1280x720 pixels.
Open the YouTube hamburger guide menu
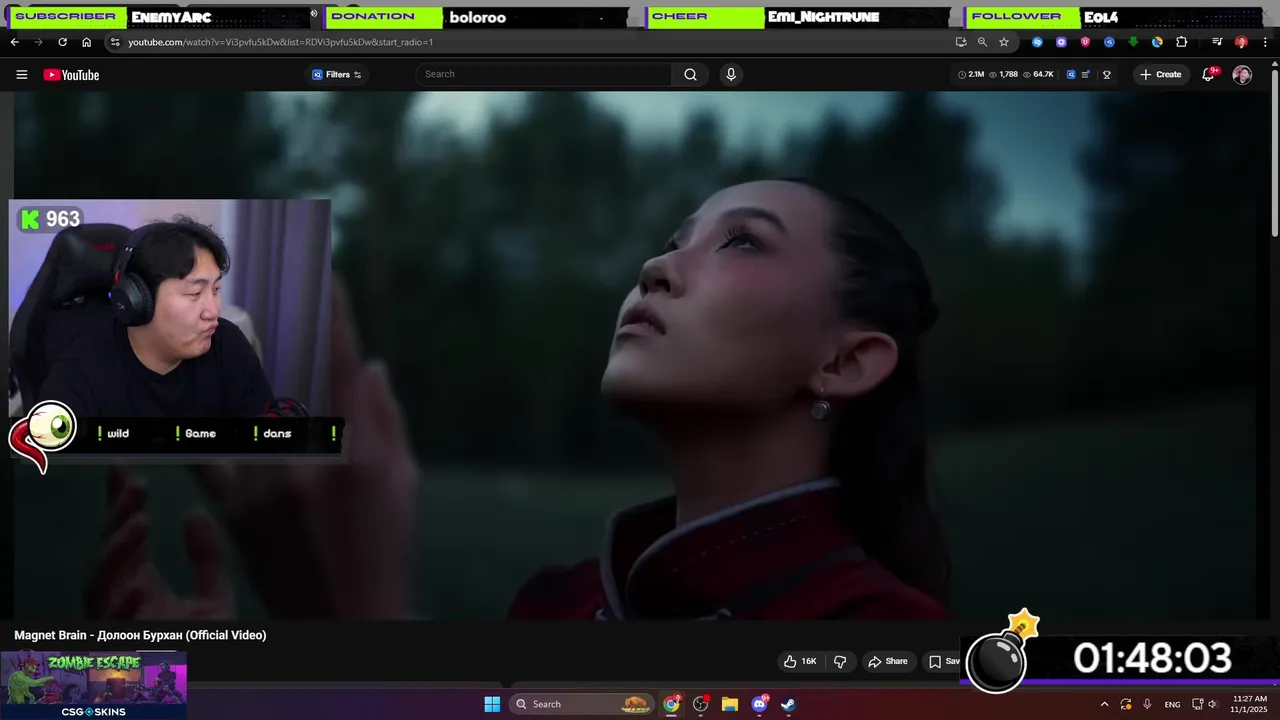pos(21,75)
